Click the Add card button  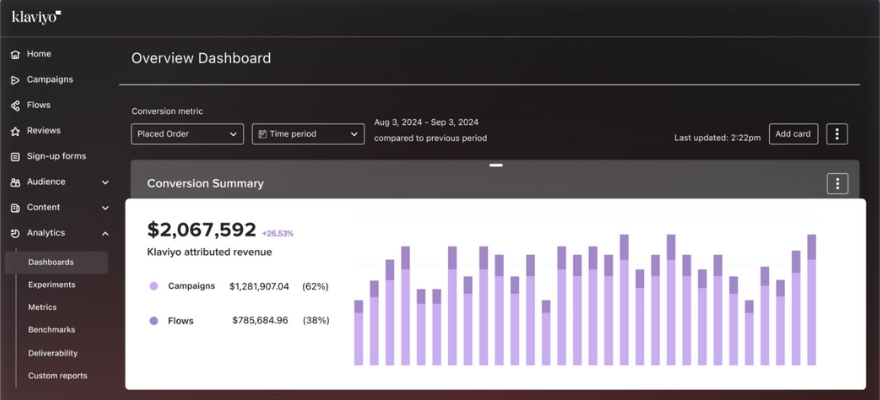(x=793, y=134)
